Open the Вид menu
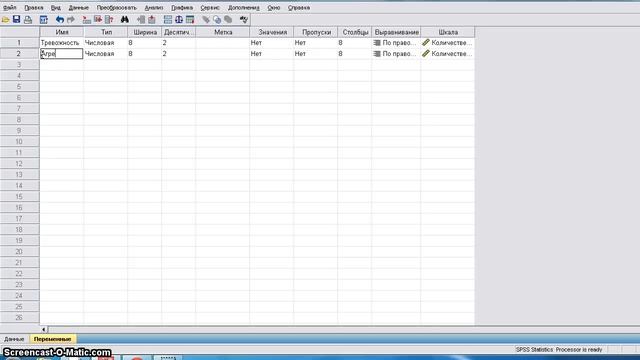Viewport: 640px width, 360px height. (56, 8)
